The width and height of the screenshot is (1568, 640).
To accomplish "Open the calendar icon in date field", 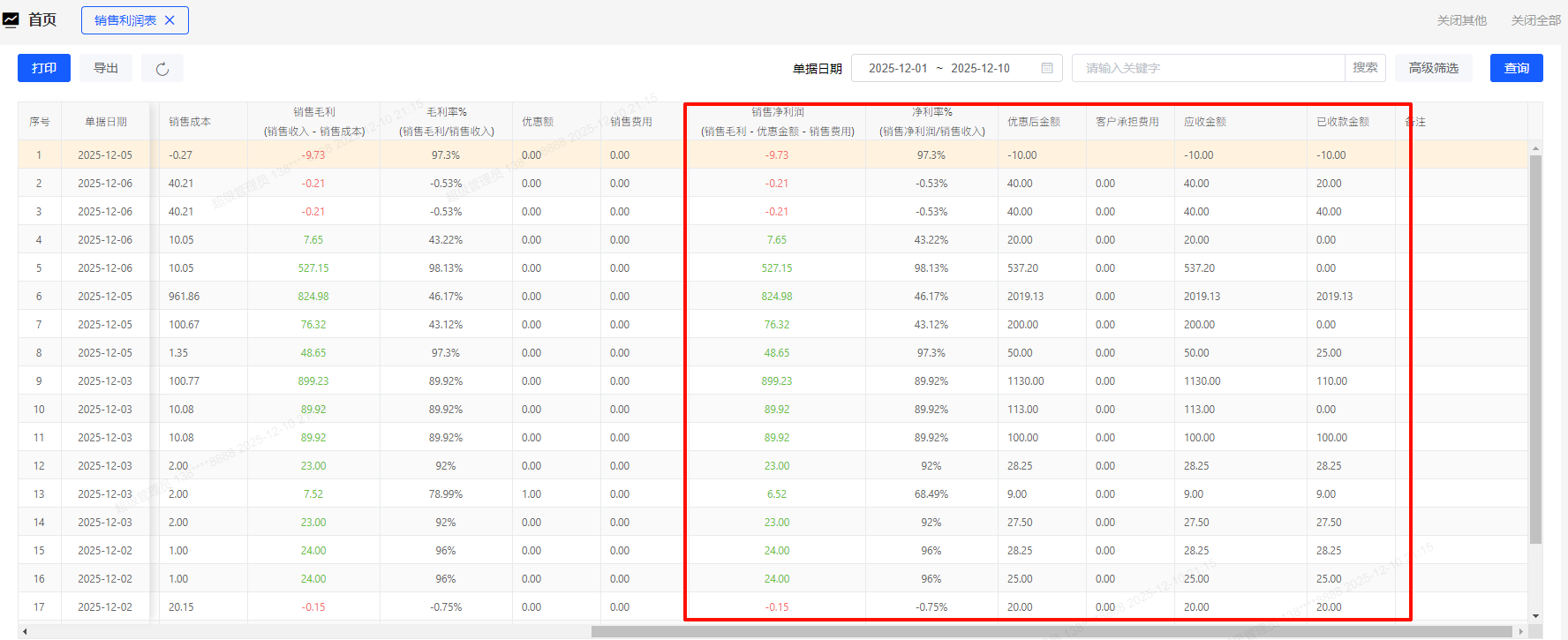I will tap(1047, 68).
